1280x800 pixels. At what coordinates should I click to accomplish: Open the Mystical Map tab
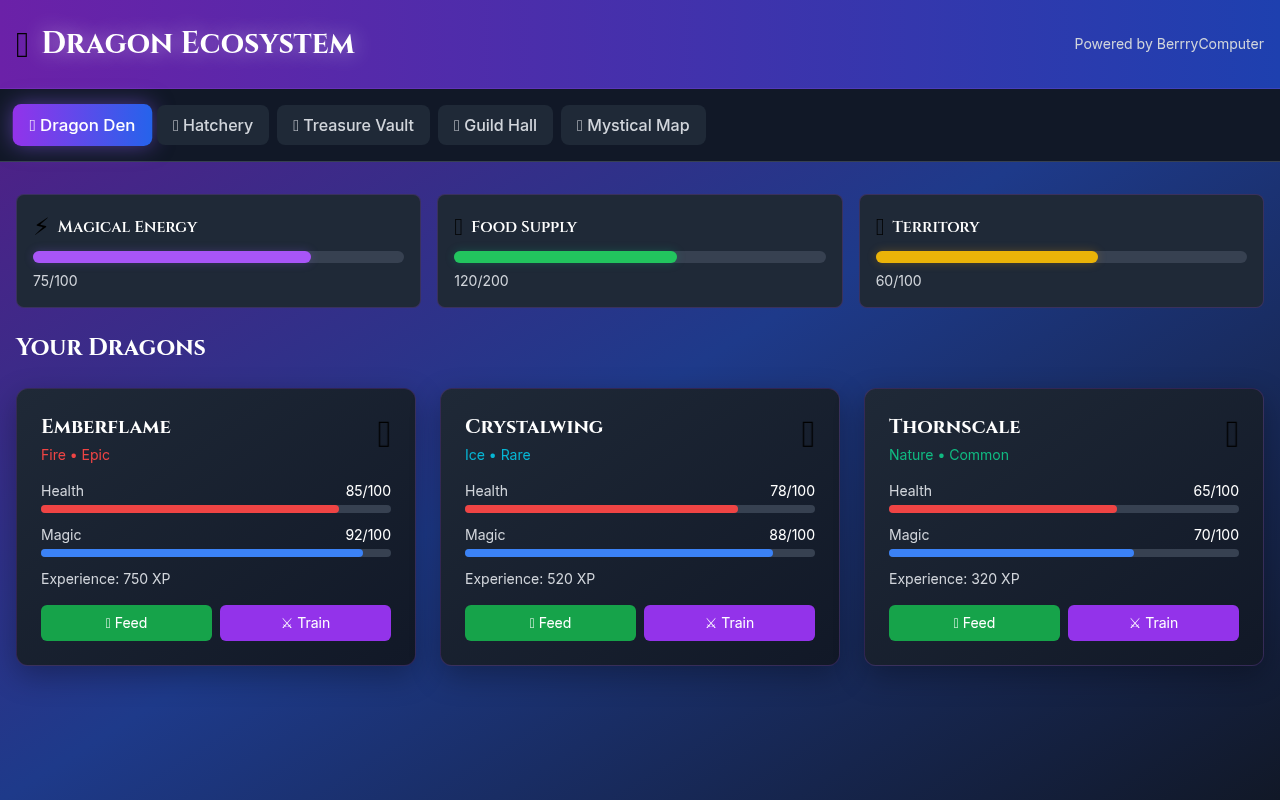pos(633,125)
